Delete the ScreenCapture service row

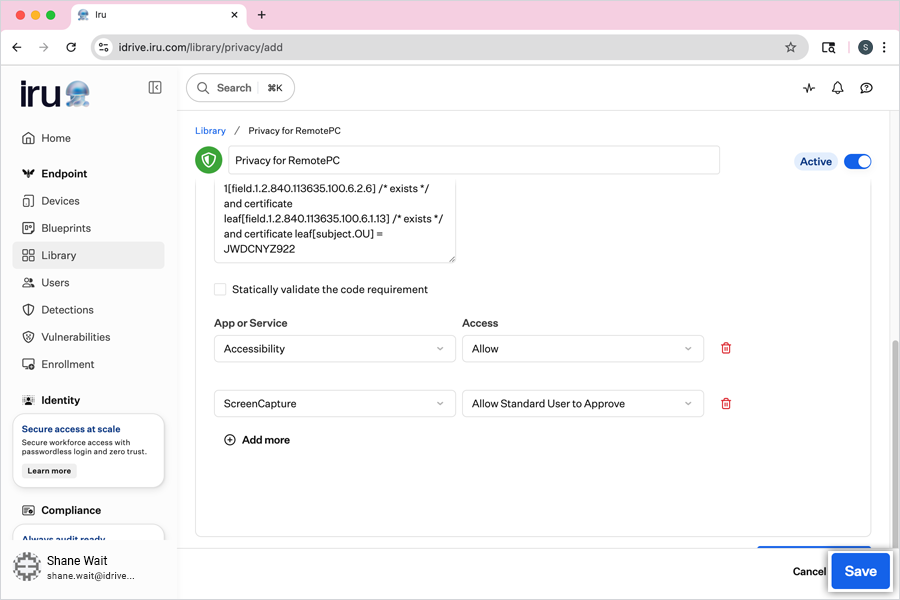[726, 404]
